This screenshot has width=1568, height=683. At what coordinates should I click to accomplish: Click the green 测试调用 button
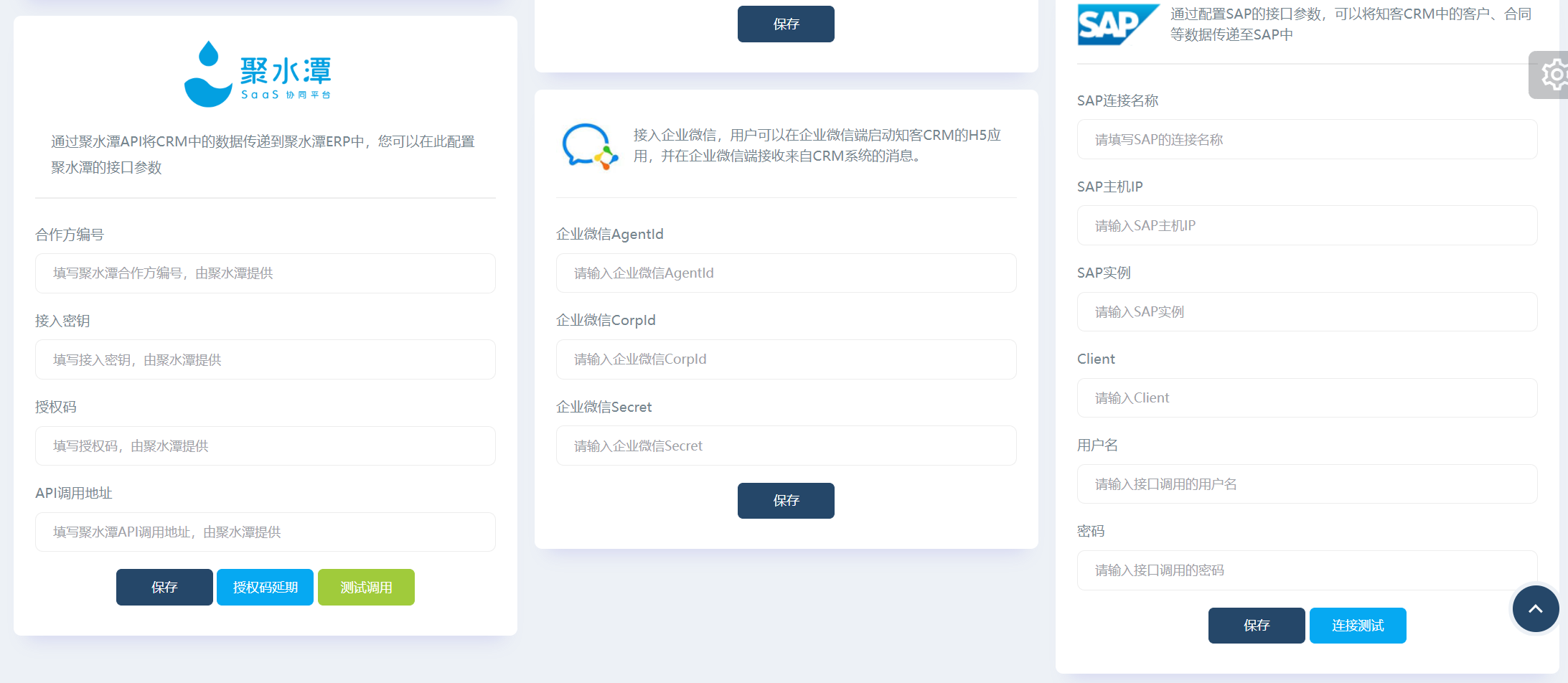pyautogui.click(x=366, y=587)
